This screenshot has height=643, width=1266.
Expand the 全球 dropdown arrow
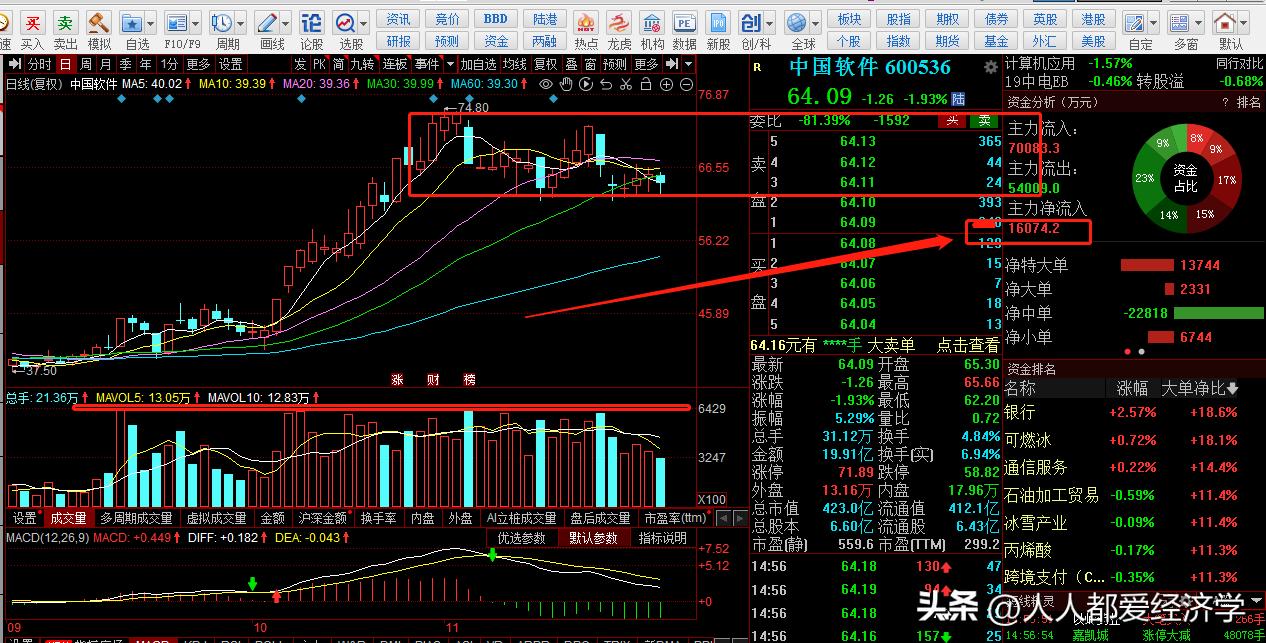click(815, 22)
